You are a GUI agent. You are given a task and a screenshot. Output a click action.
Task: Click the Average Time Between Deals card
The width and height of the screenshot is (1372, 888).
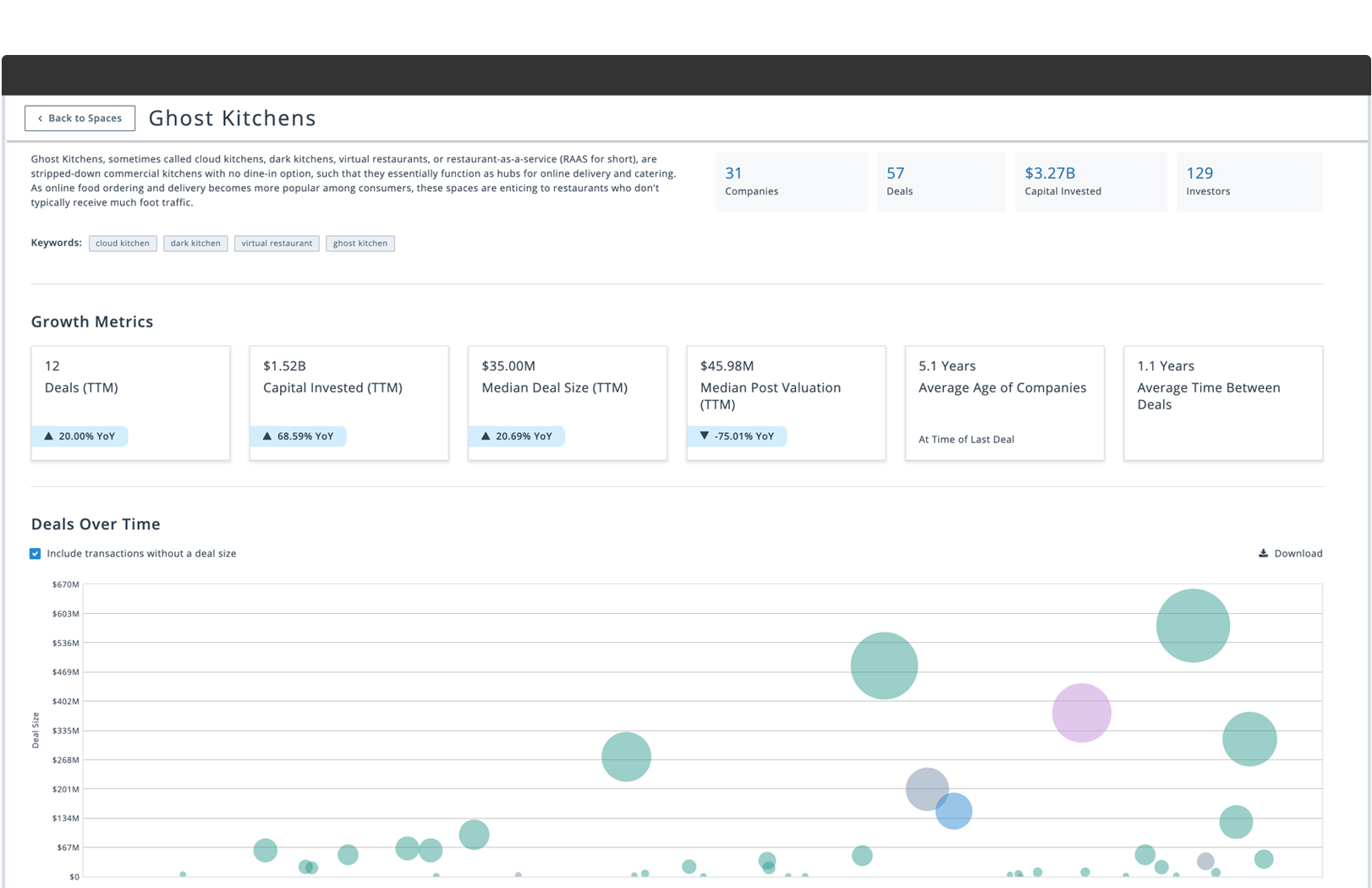(x=1223, y=403)
